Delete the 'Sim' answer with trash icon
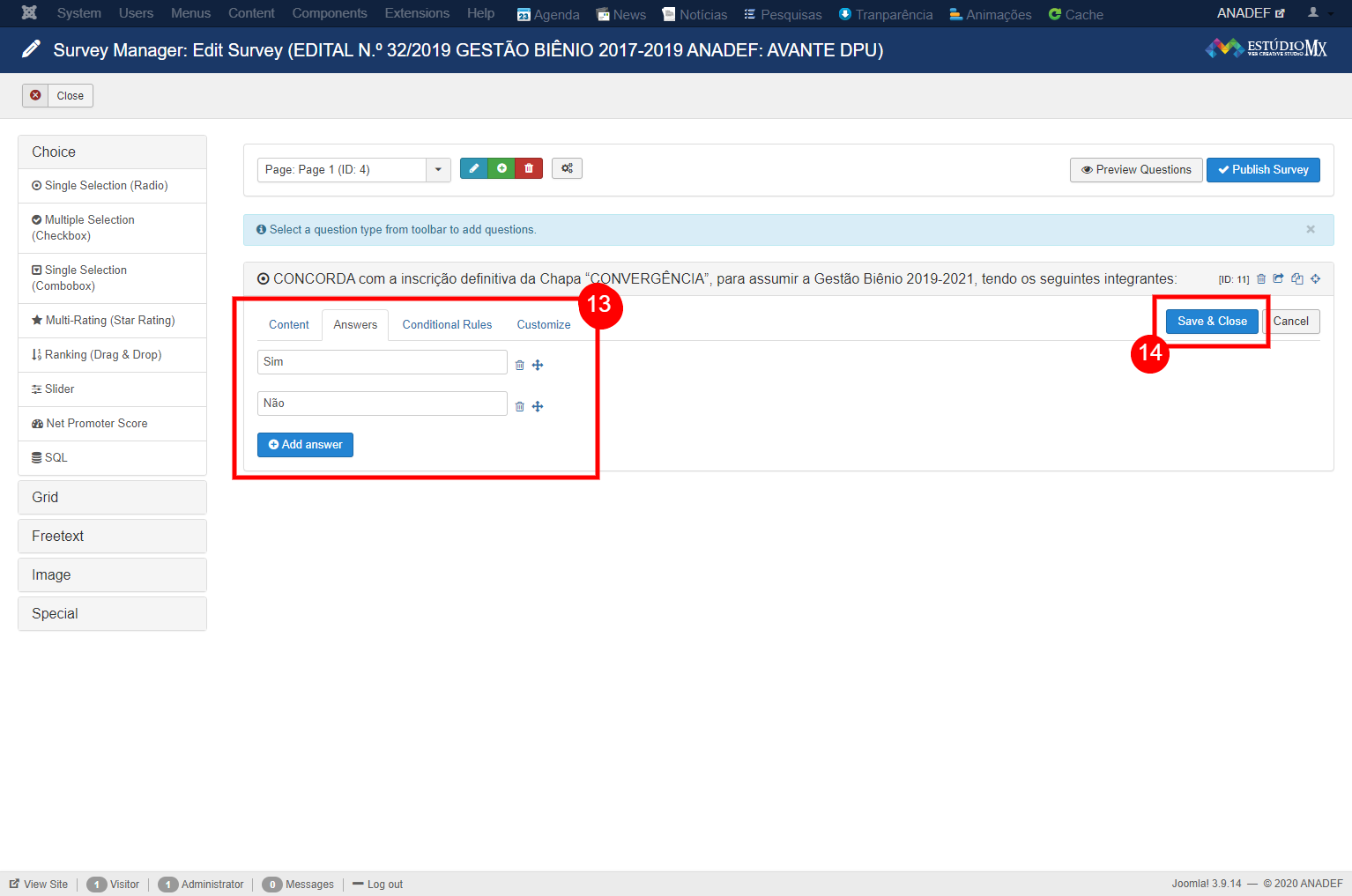1352x896 pixels. [520, 366]
